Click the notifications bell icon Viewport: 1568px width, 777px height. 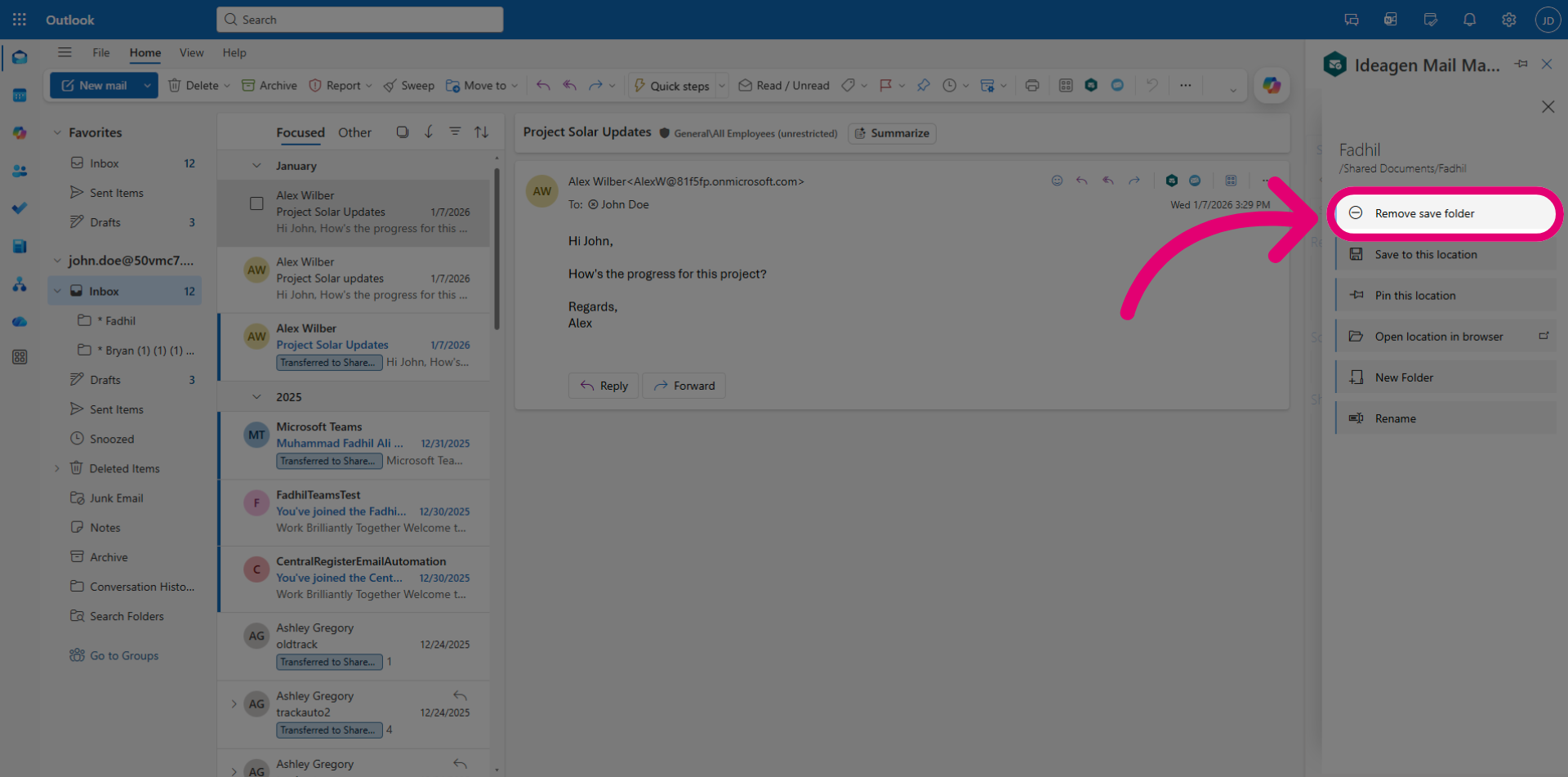pyautogui.click(x=1469, y=20)
